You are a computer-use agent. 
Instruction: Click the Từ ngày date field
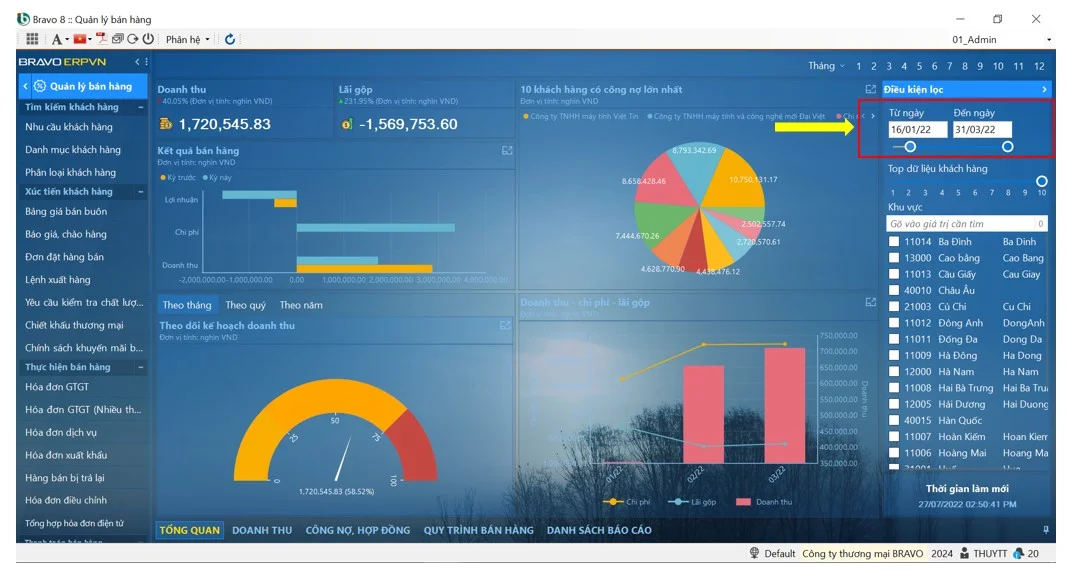point(917,130)
